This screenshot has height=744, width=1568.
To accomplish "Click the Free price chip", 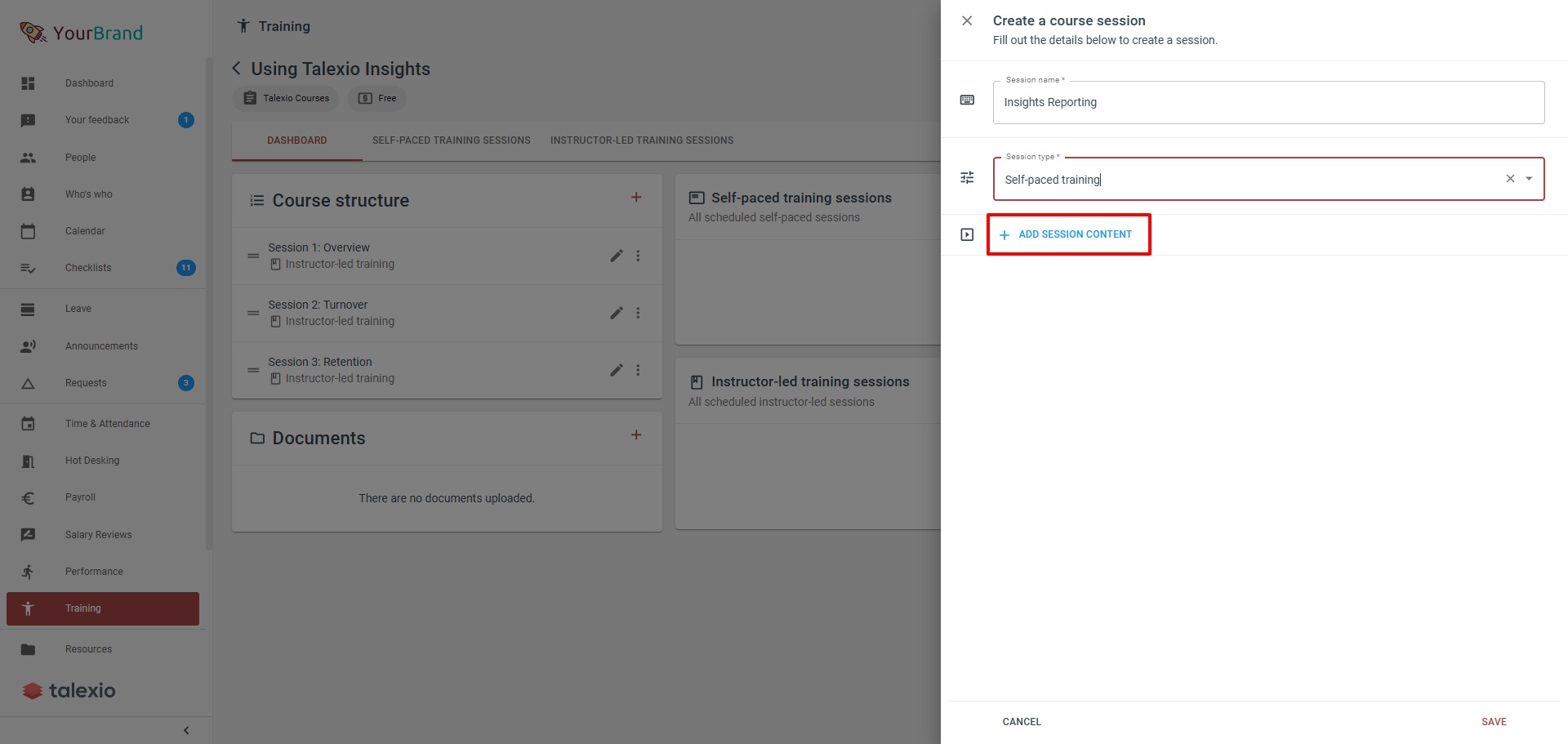I will 376,99.
